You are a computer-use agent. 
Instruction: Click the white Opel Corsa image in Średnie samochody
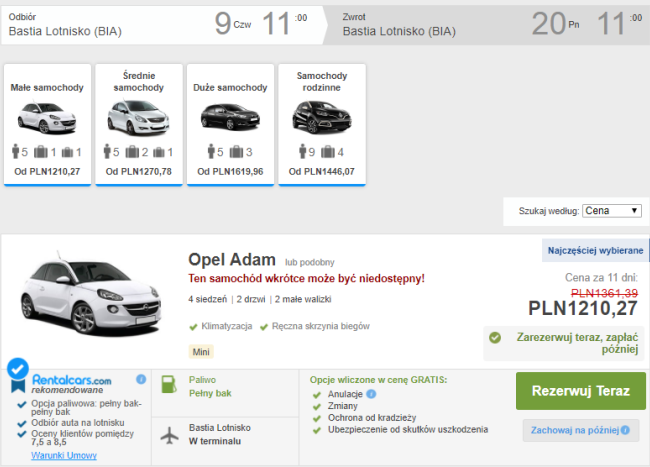coord(139,118)
